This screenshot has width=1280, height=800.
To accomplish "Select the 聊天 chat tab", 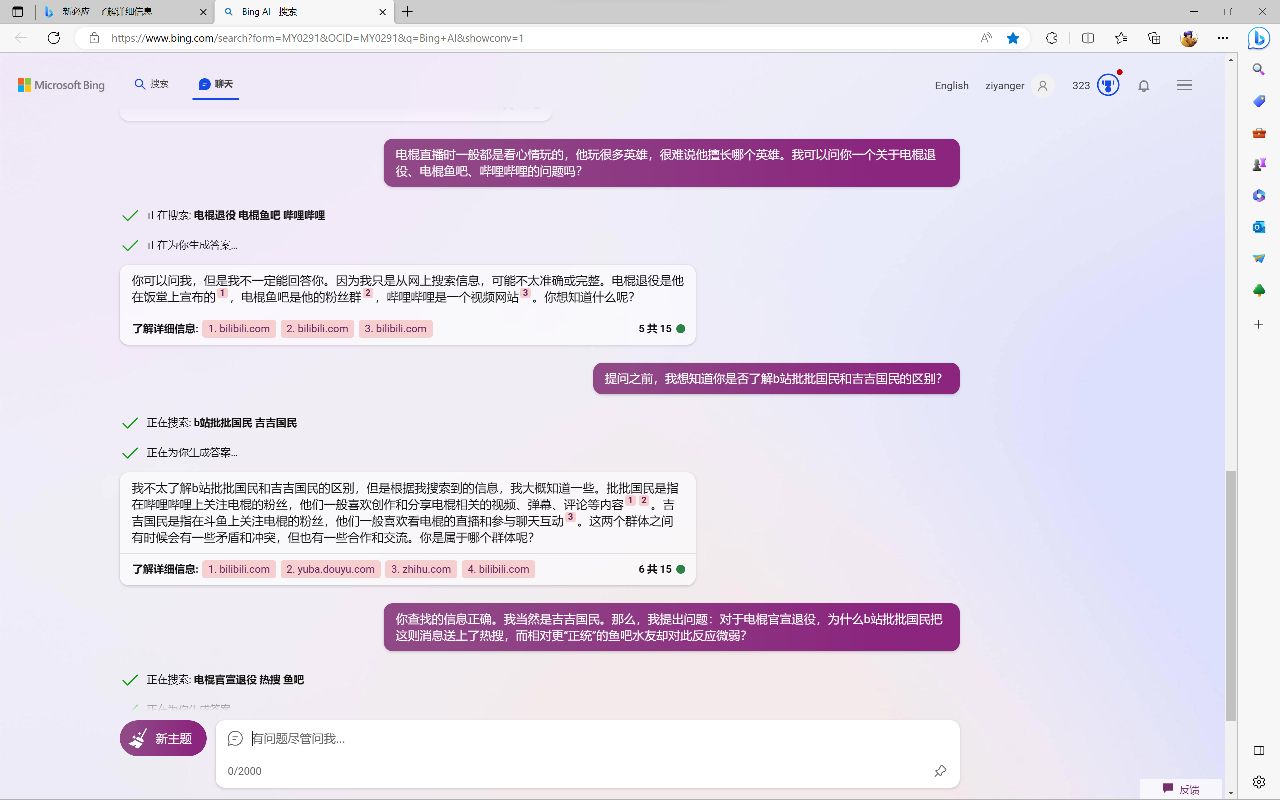I will [216, 85].
